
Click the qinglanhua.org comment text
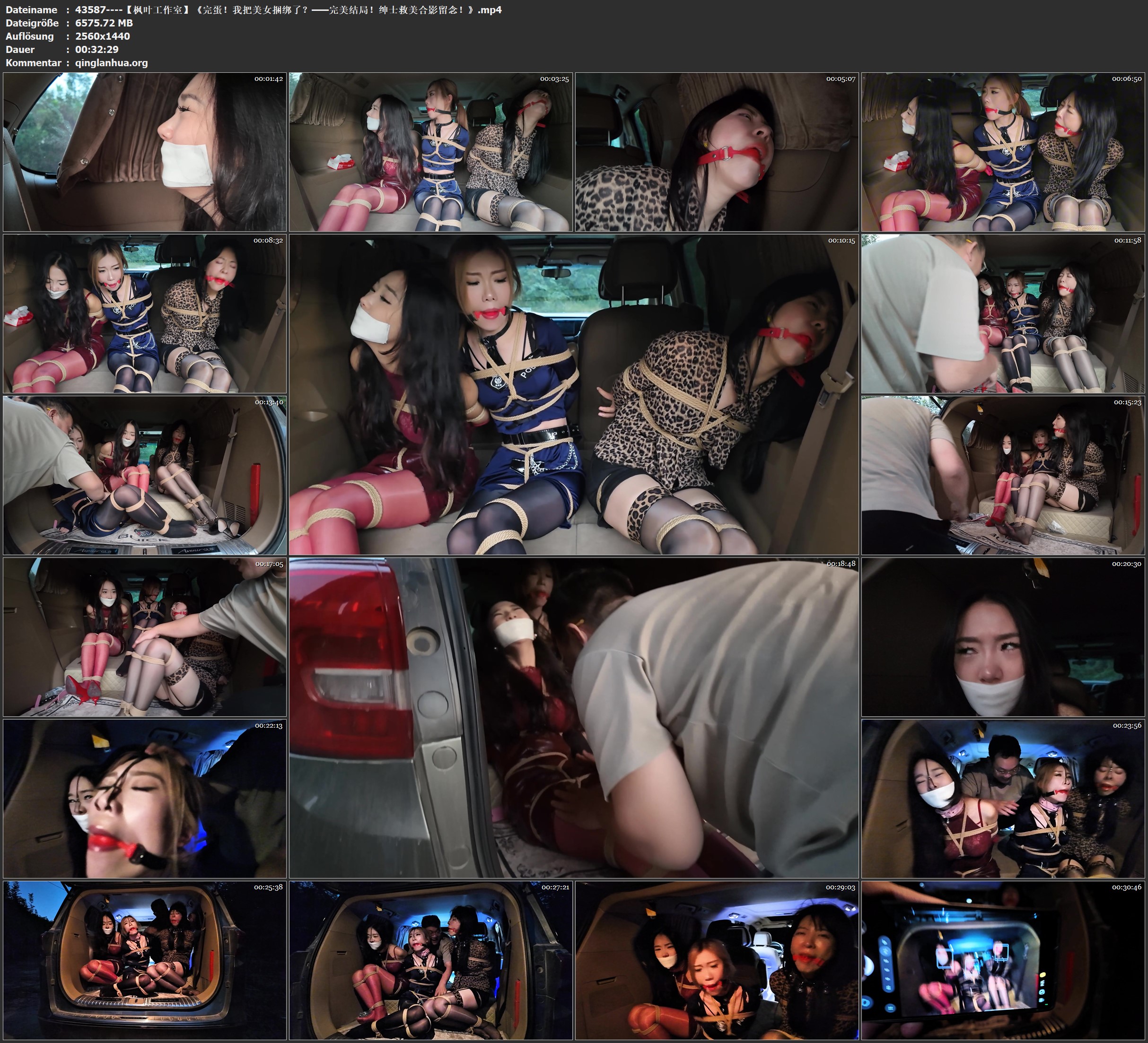112,62
